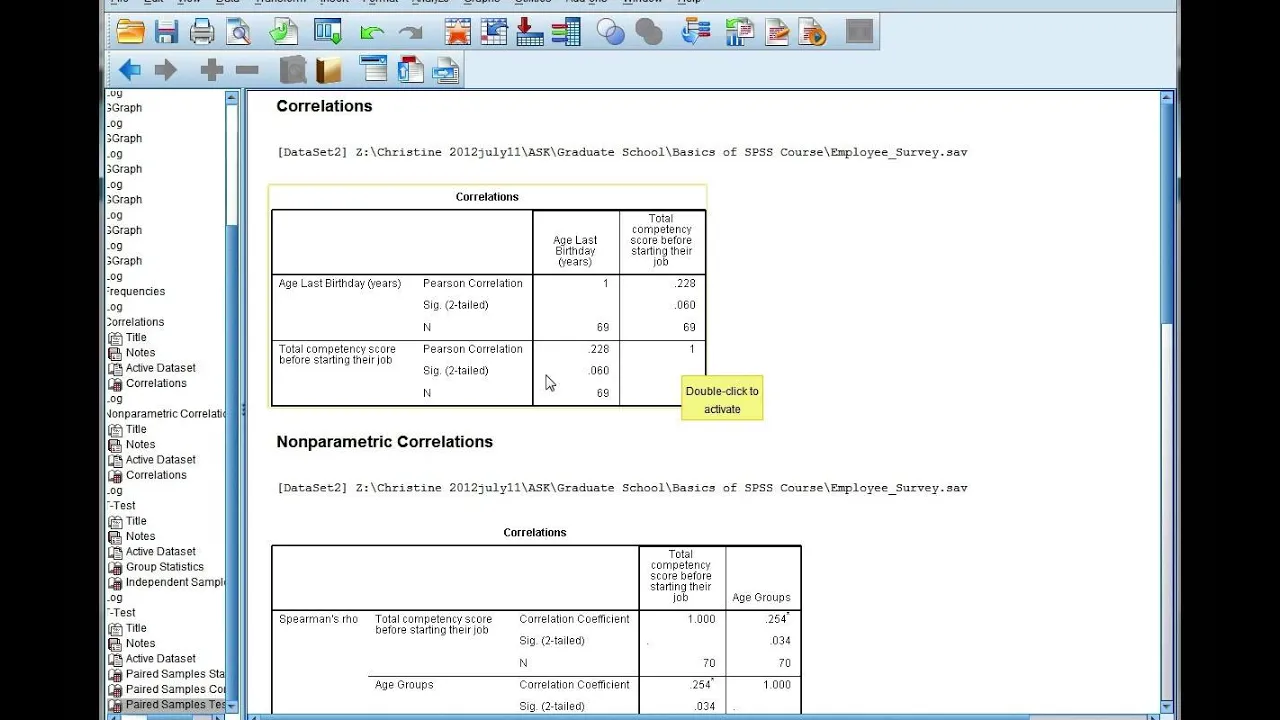Insert a heading using the heading icon
This screenshot has height=720, width=1280.
373,70
